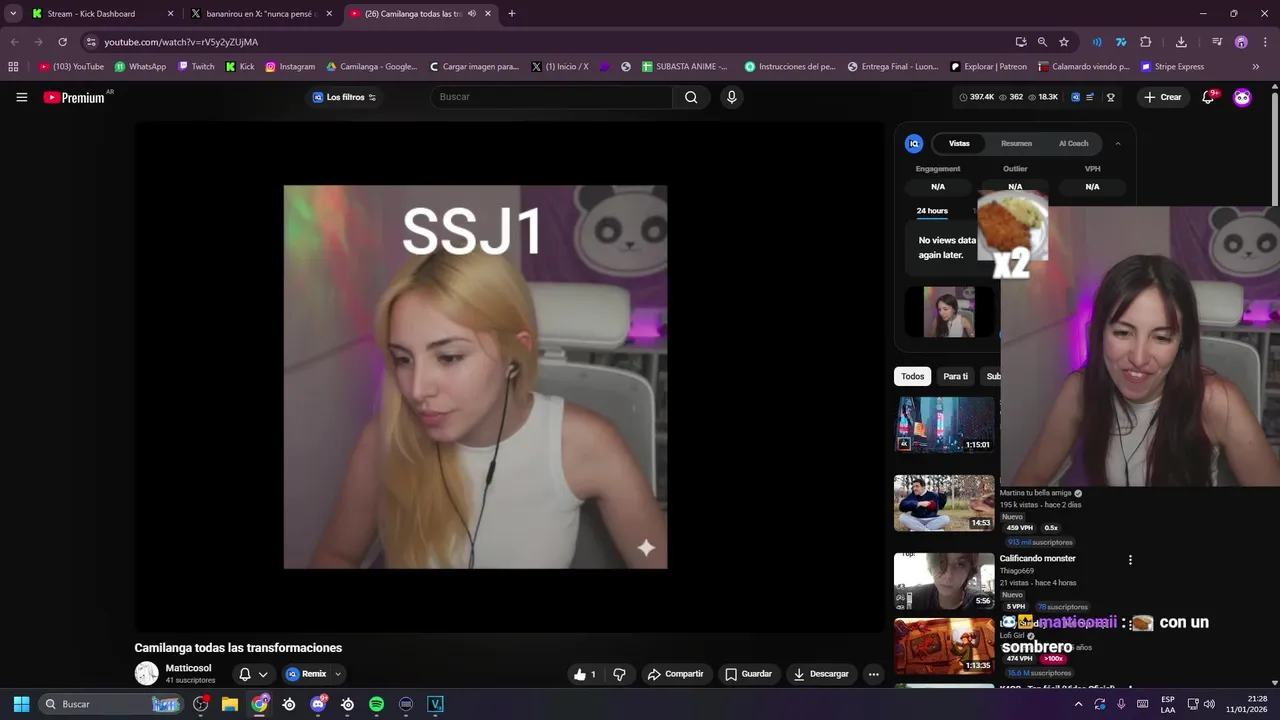Switch to the Resumen tab
Screen dimensions: 1280x720
(x=1016, y=144)
